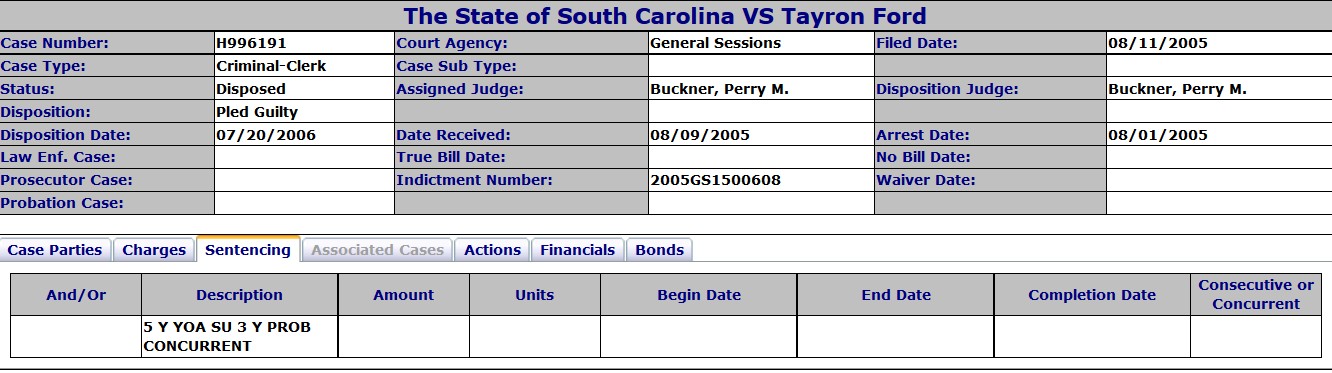Click the Begin Date column header
1332x373 pixels.
pos(699,295)
